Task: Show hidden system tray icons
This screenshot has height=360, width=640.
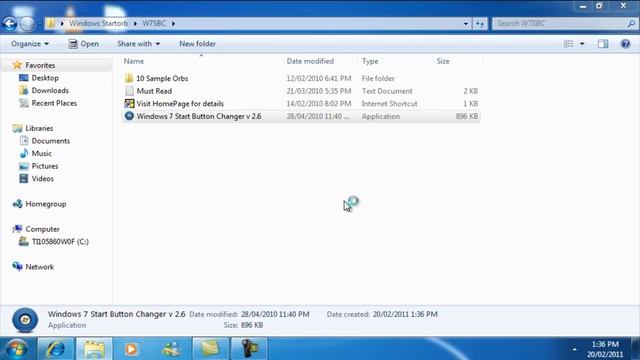Action: tap(574, 349)
